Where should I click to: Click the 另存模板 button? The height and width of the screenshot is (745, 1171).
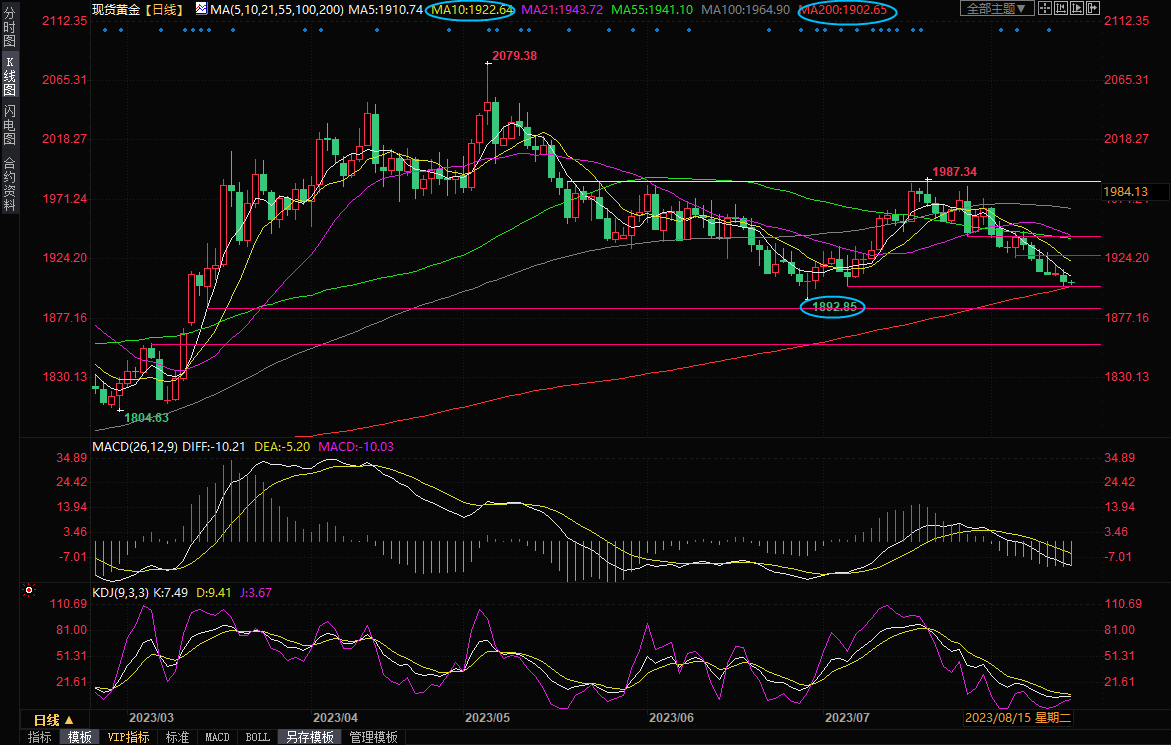pos(310,737)
